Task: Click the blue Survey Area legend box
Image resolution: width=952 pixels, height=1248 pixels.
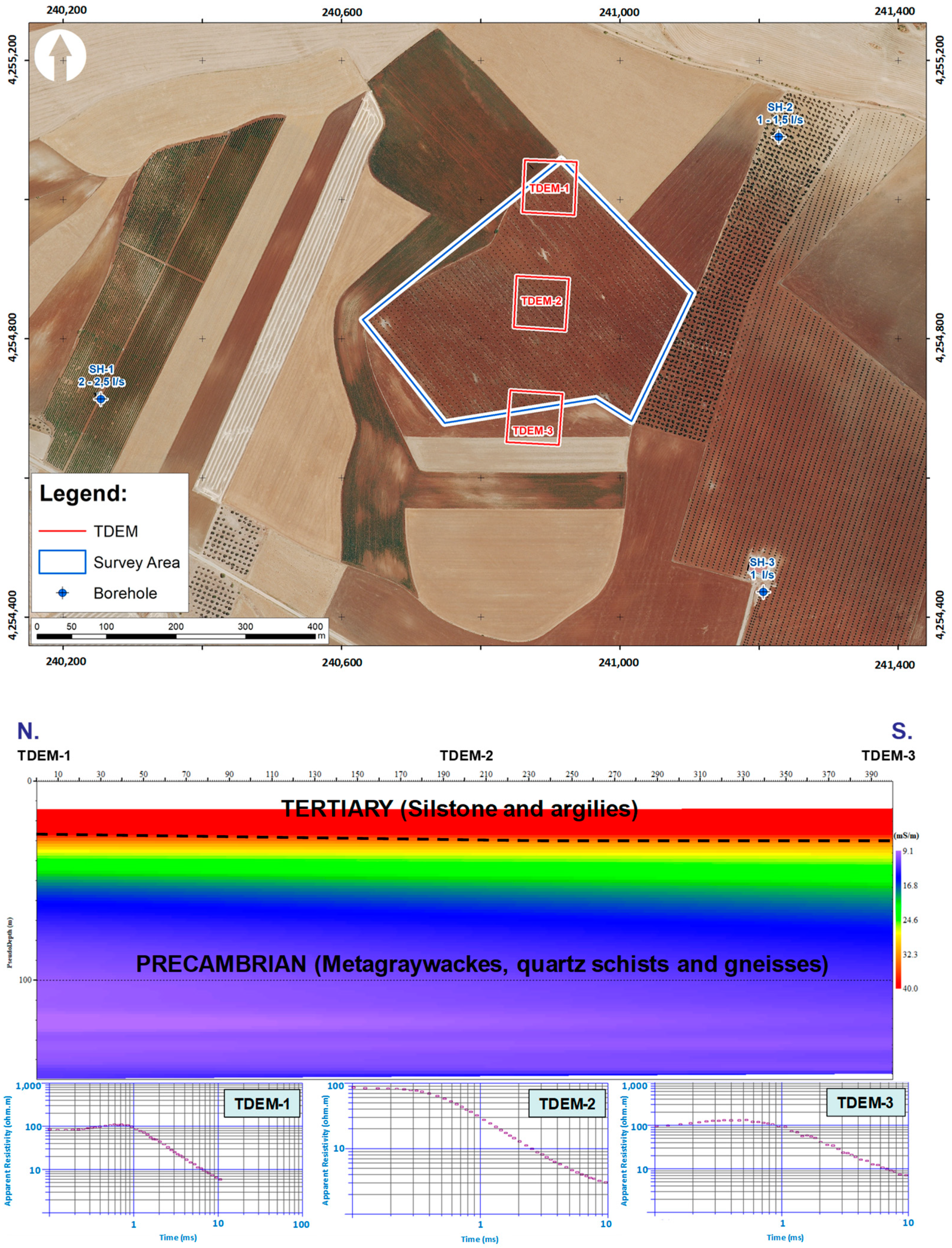Action: pos(62,562)
